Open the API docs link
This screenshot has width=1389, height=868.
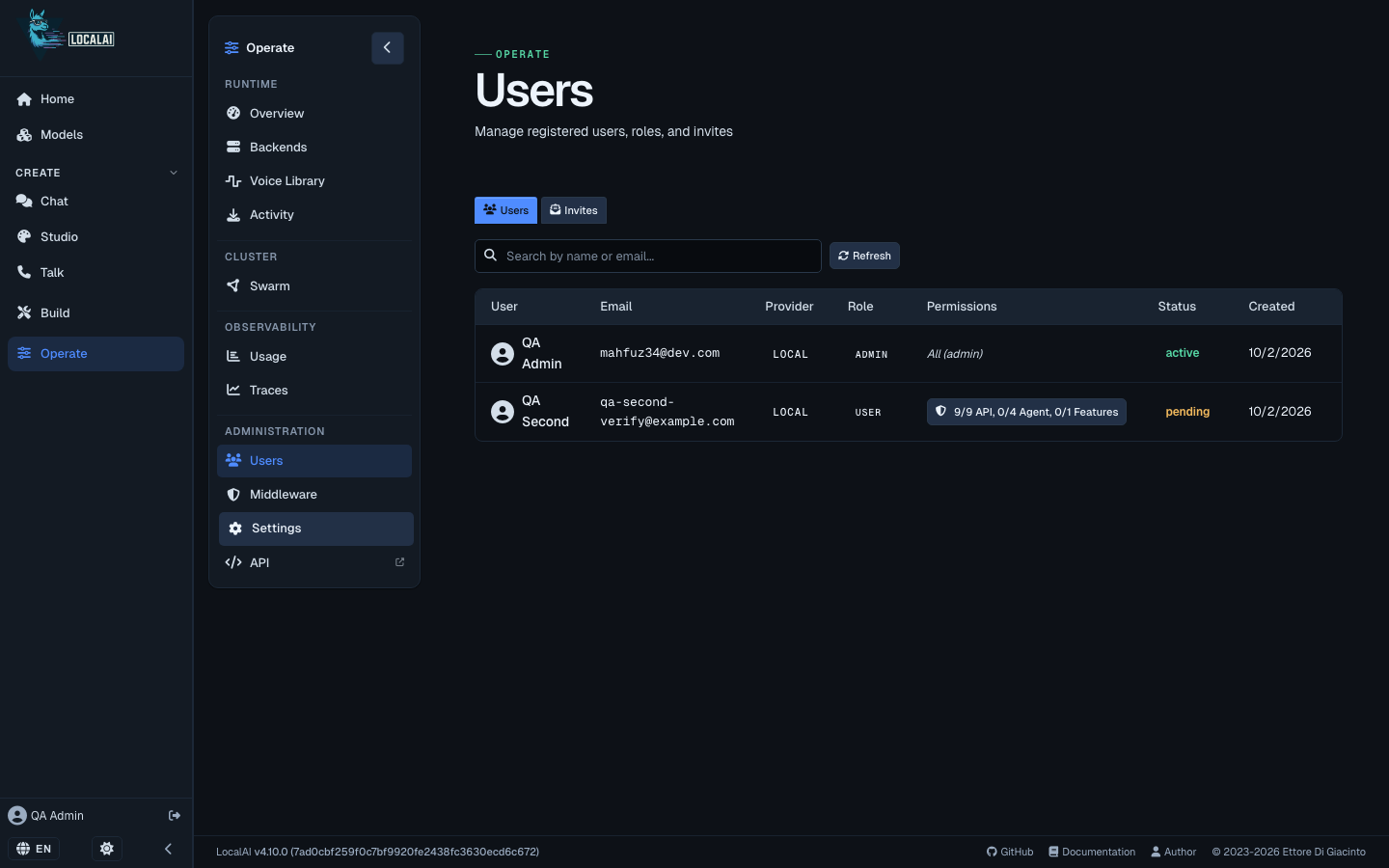point(314,563)
